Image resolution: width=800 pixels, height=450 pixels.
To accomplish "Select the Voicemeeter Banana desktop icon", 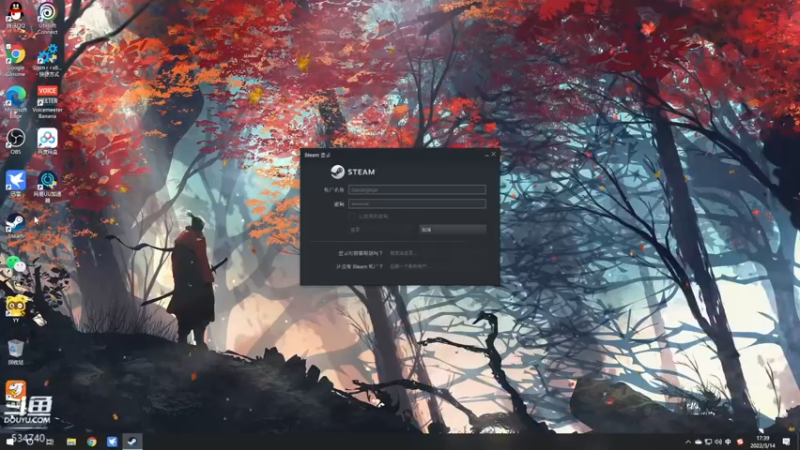I will tap(47, 102).
